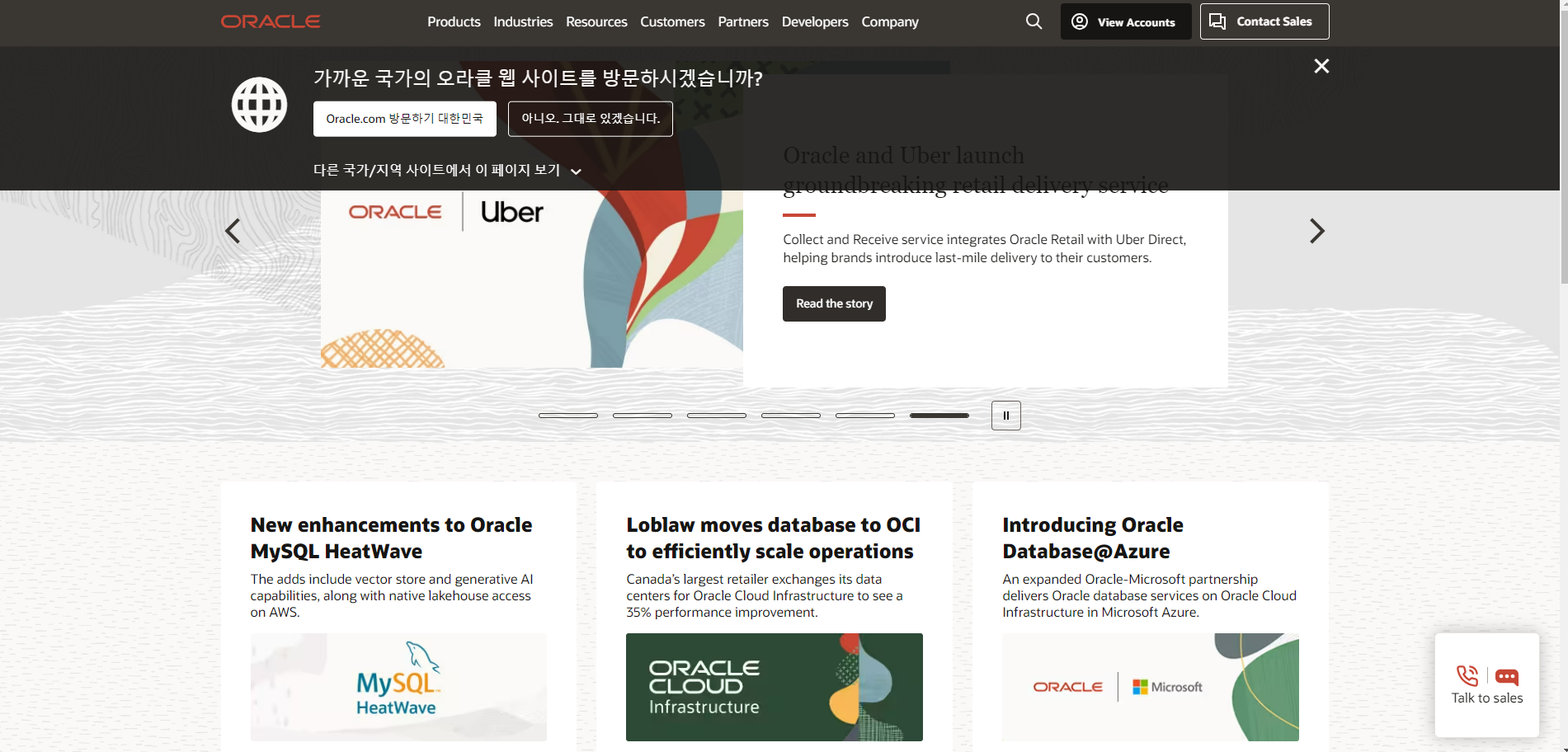
Task: Click text about Canada's largest retailer
Action: (765, 595)
